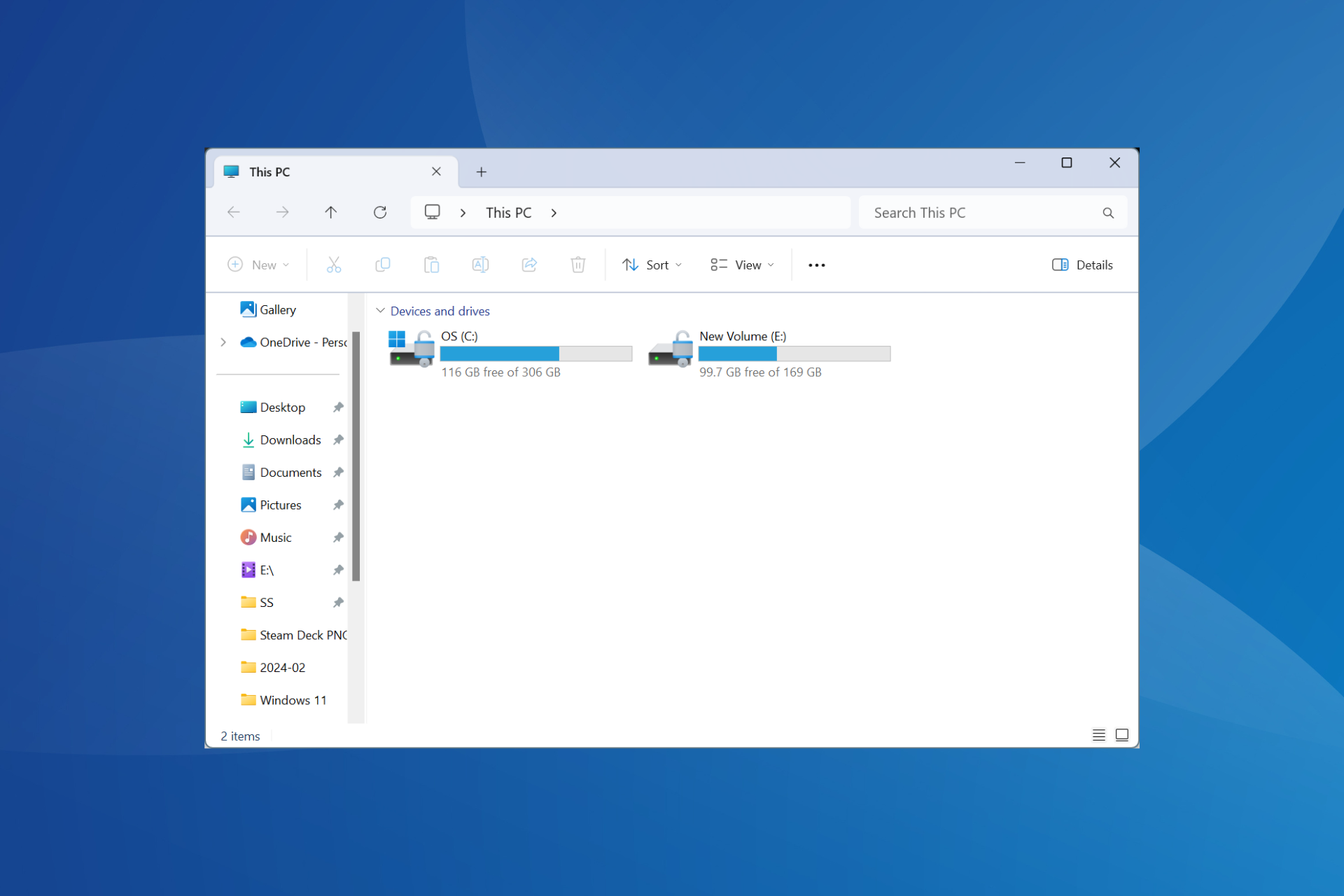The width and height of the screenshot is (1344, 896).
Task: Unpin Desktop via its pin icon
Action: 338,407
